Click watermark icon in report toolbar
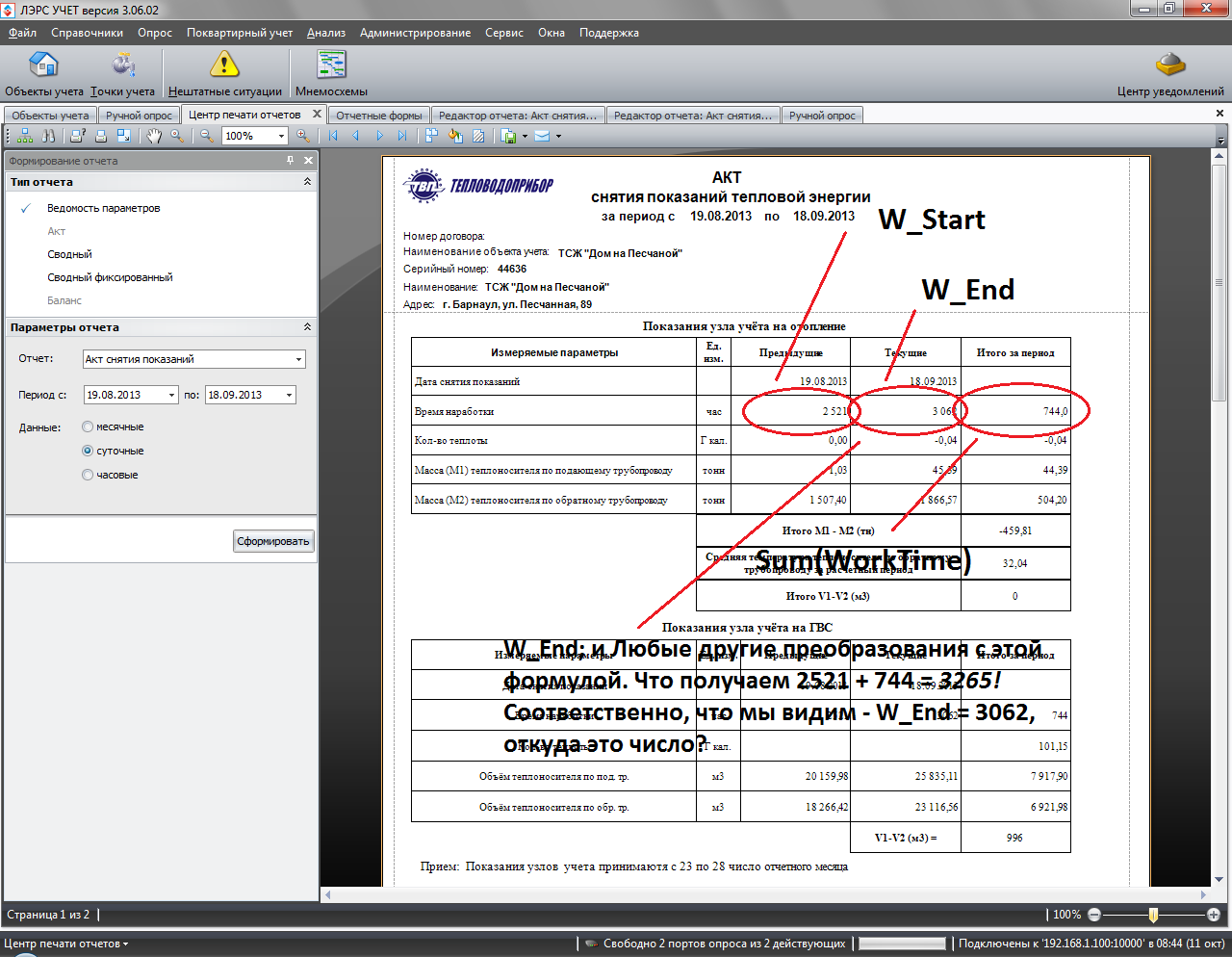This screenshot has width=1232, height=957. [478, 136]
